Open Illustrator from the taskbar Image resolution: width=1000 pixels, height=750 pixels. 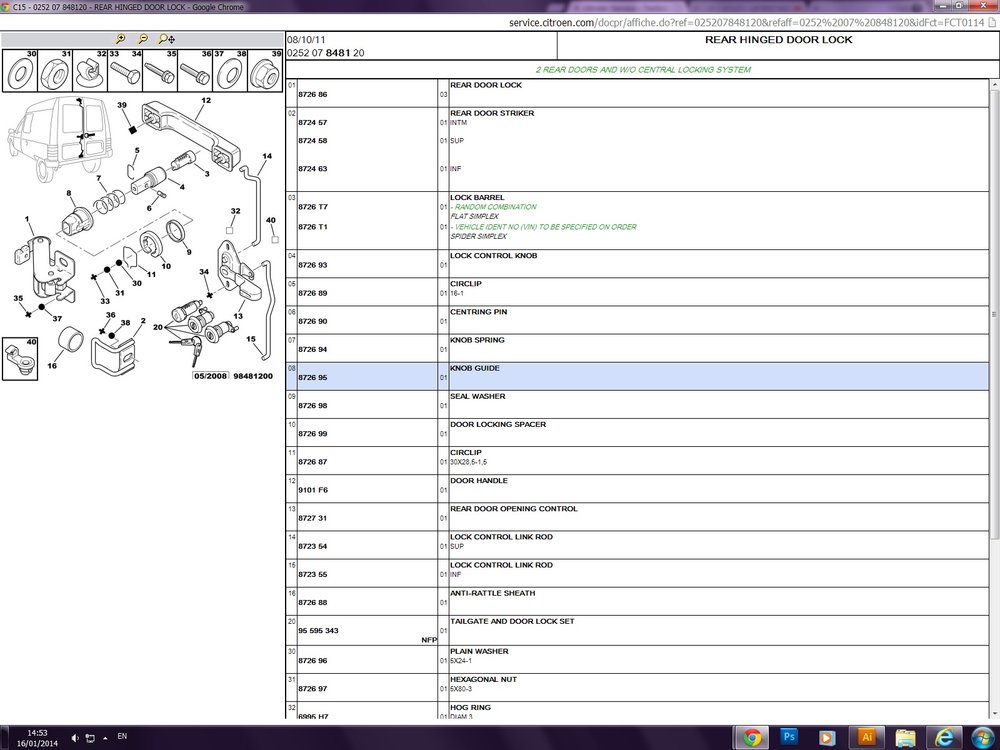866,737
